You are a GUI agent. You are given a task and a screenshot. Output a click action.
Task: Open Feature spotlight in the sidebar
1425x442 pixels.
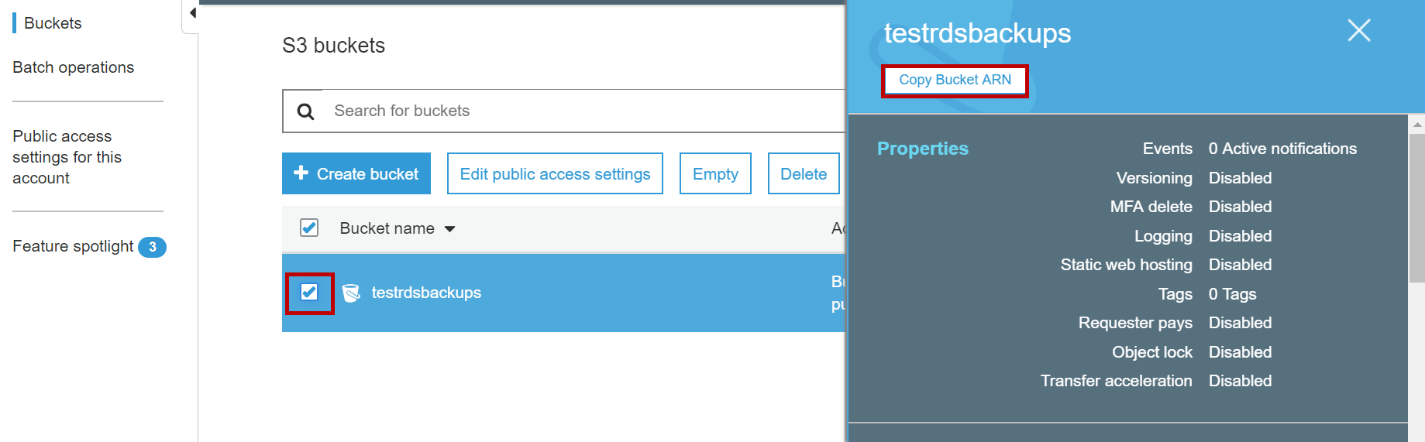click(x=73, y=247)
